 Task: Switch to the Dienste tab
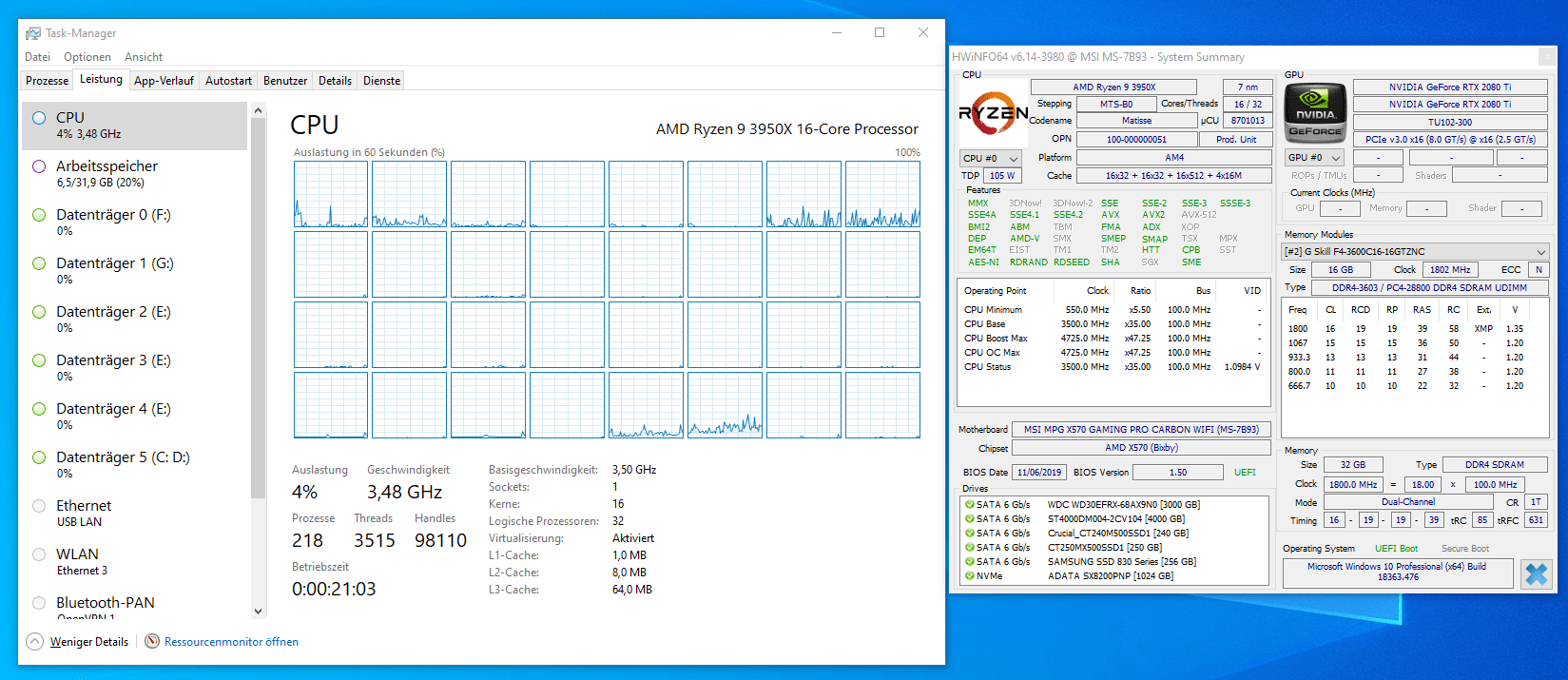click(381, 81)
